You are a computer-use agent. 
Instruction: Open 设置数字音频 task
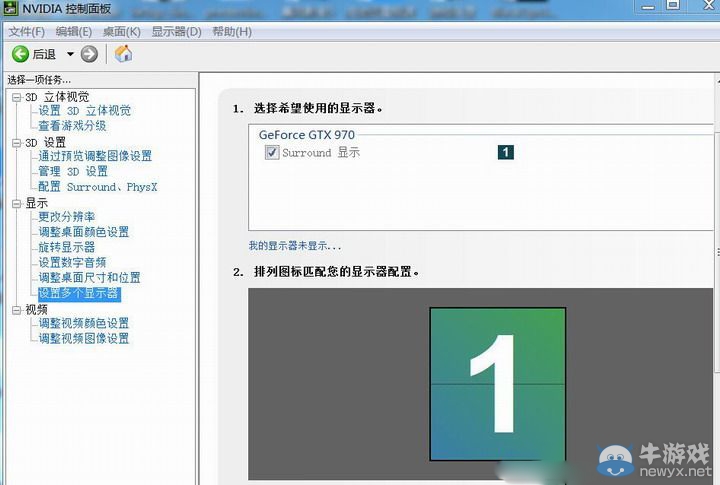pos(72,262)
